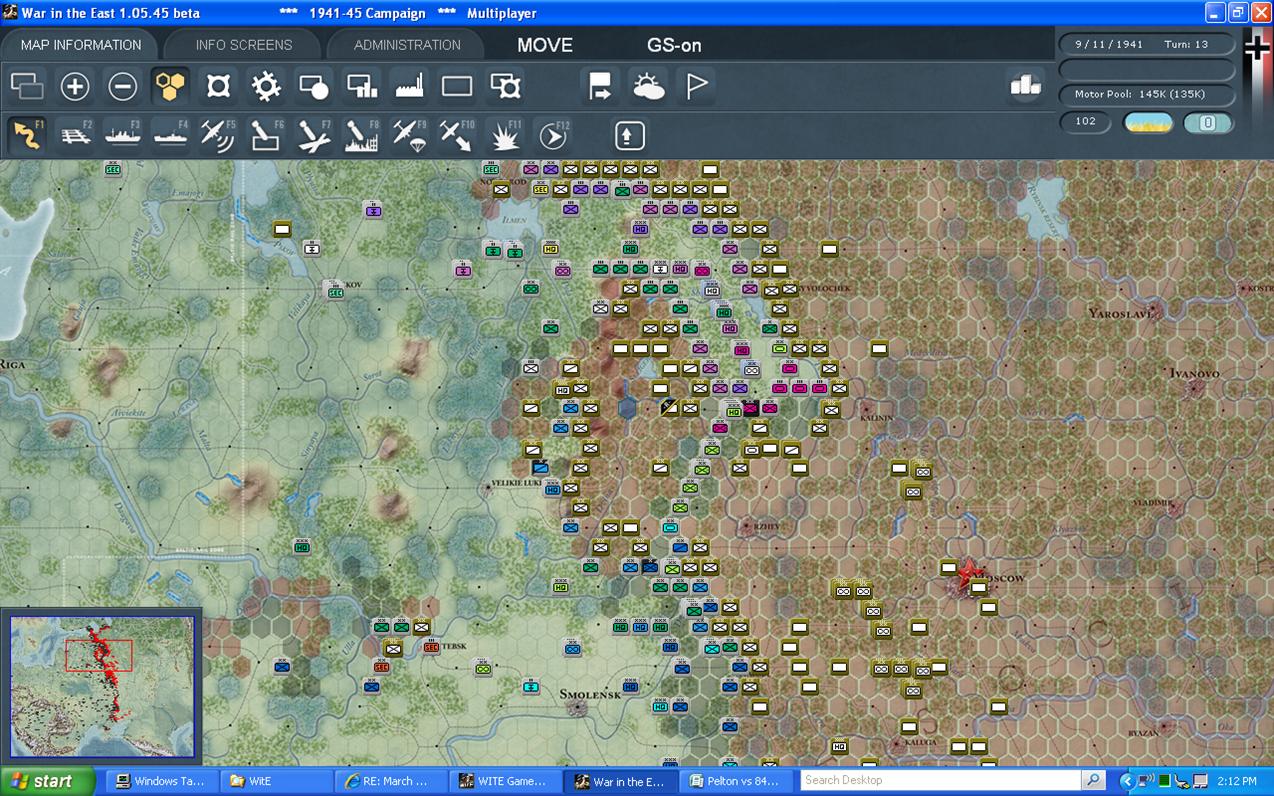Click the bar chart statistics button
The height and width of the screenshot is (796, 1274).
point(1025,86)
